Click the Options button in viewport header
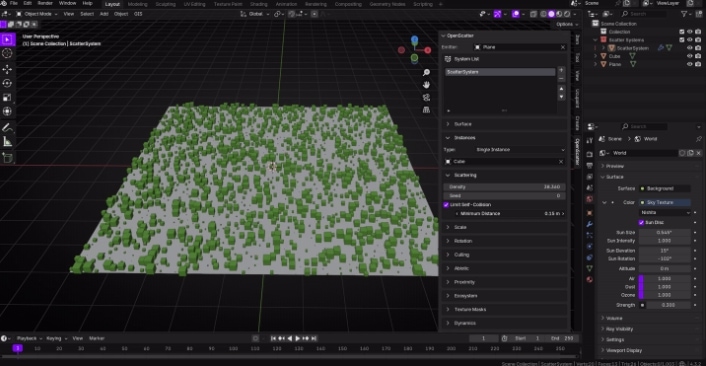The height and width of the screenshot is (366, 706). pyautogui.click(x=566, y=24)
